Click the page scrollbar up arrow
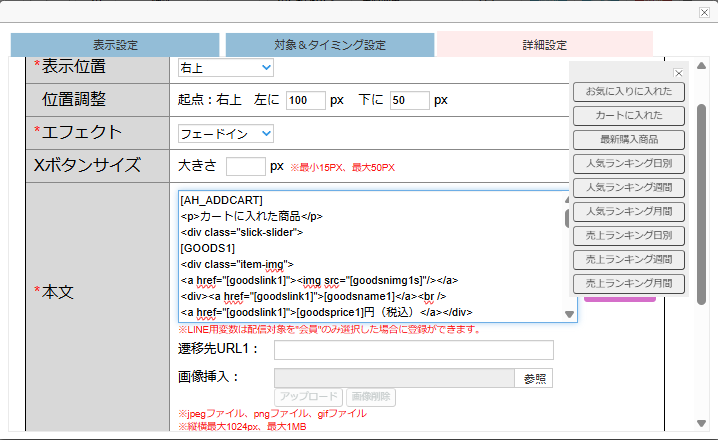Image resolution: width=718 pixels, height=440 pixels. tap(702, 65)
